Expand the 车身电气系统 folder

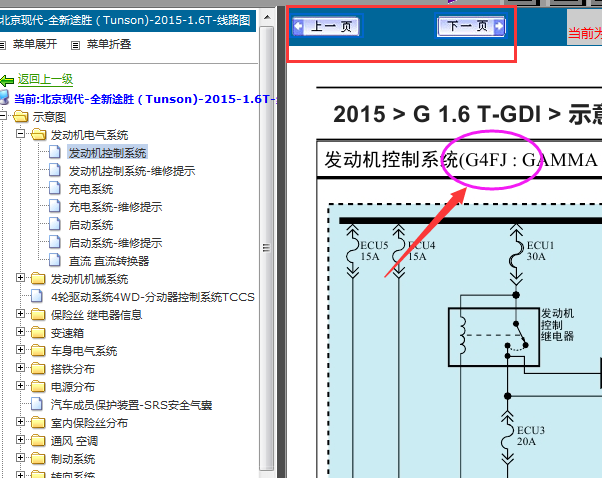point(20,350)
